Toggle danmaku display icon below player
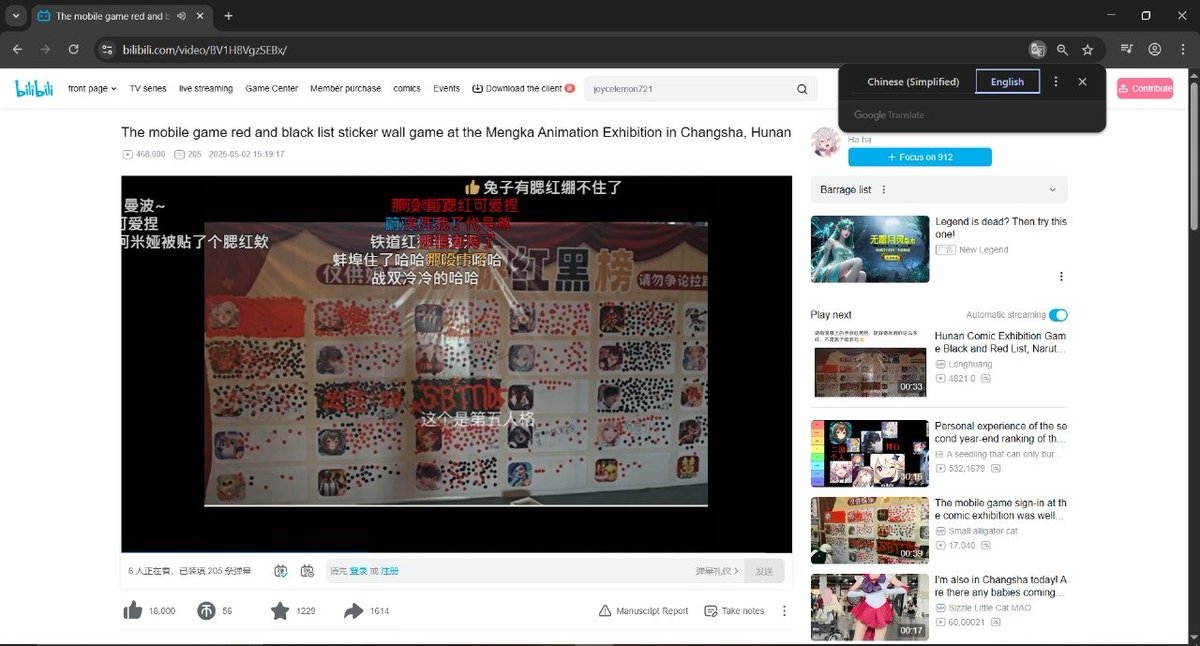Viewport: 1200px width, 646px height. click(281, 570)
